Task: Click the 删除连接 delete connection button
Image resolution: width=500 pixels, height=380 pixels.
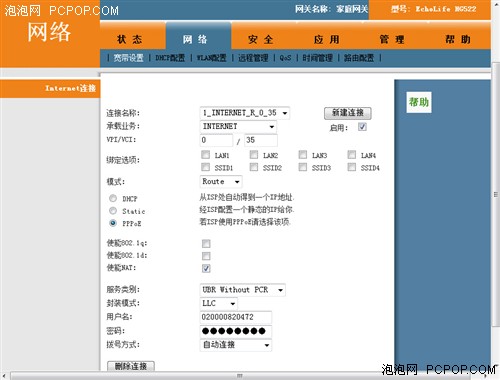Action: tap(131, 366)
